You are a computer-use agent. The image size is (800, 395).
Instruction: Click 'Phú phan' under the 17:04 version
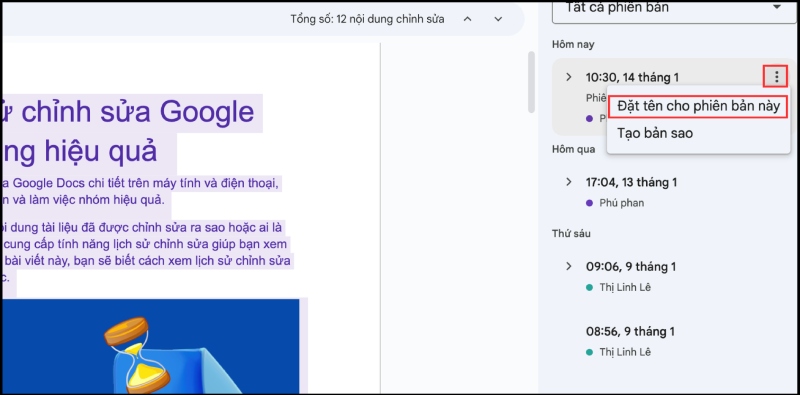point(621,203)
